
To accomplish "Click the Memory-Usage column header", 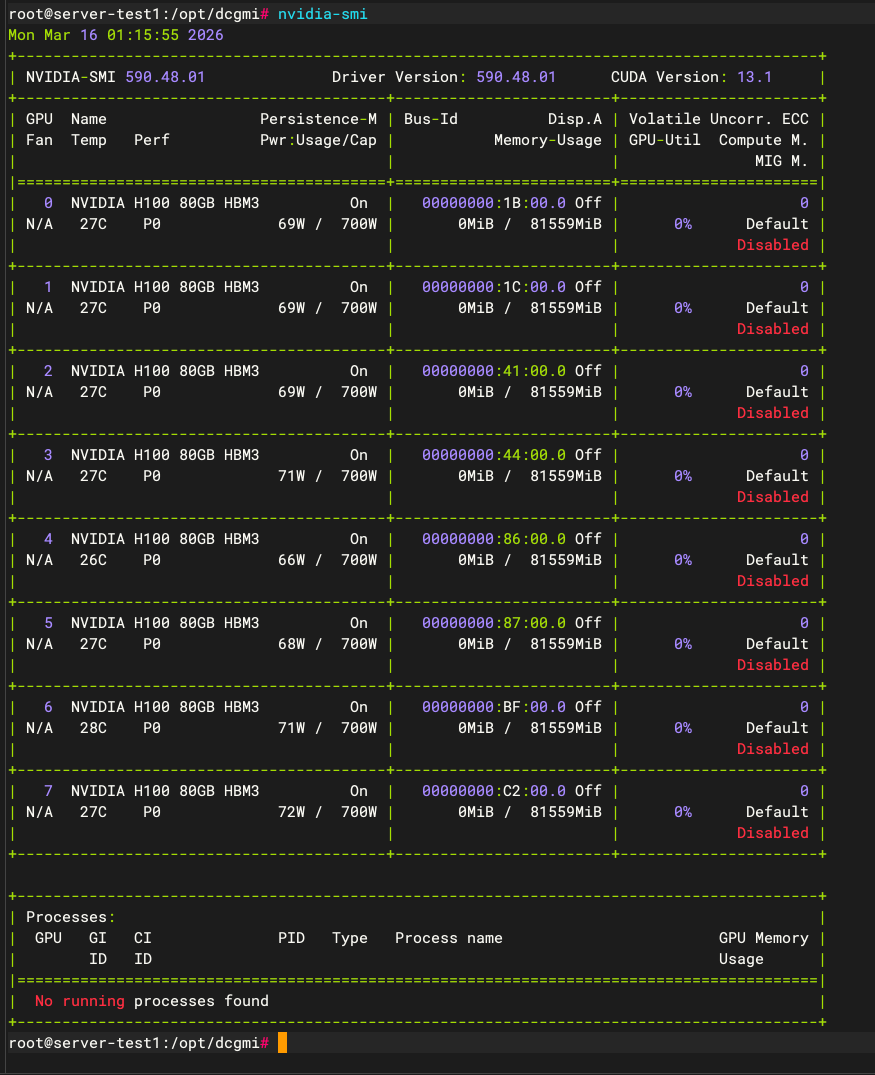I will [x=547, y=140].
